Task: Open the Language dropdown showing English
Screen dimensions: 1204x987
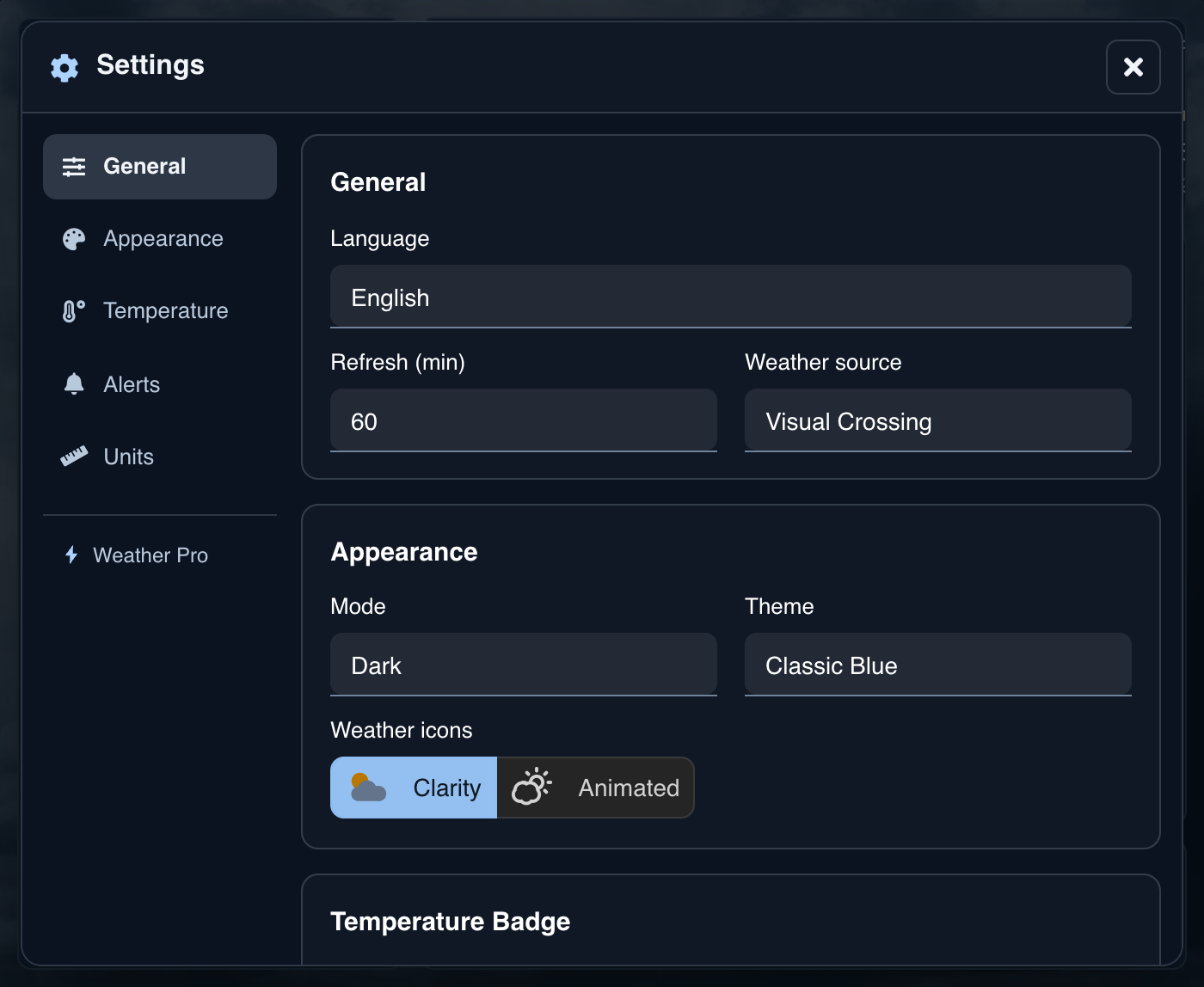Action: point(731,297)
